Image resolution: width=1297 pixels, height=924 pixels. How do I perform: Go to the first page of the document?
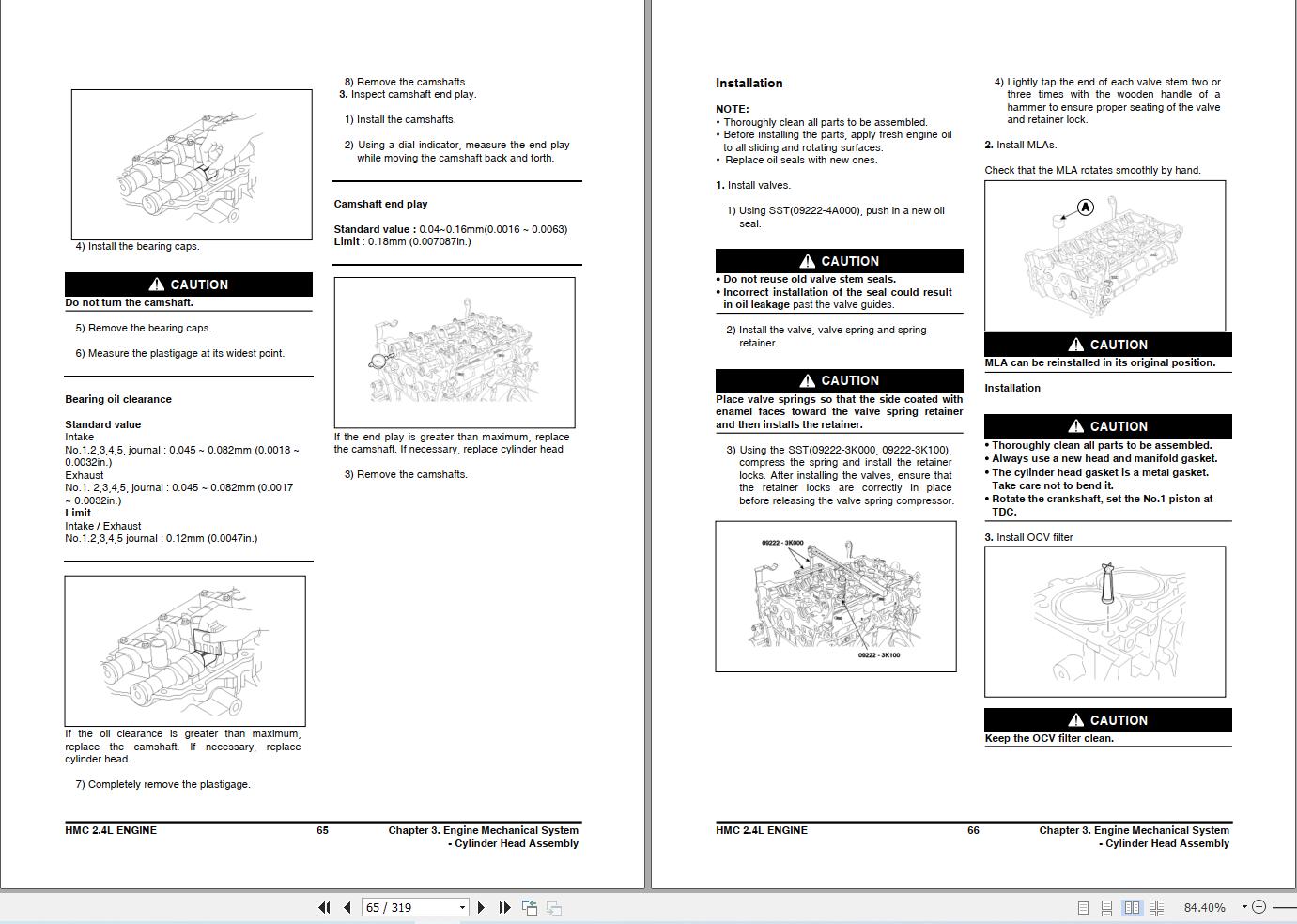[x=324, y=907]
